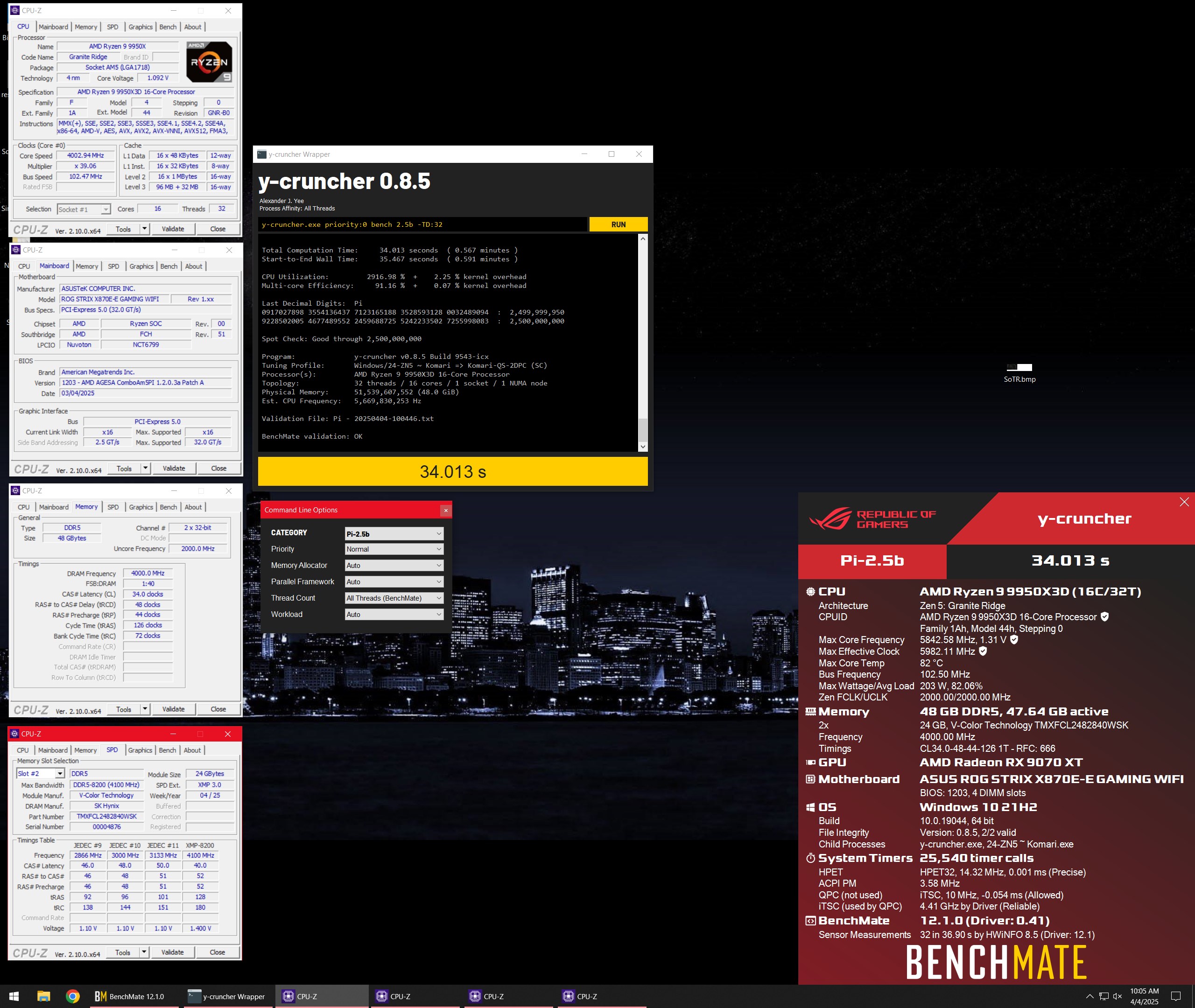Open the Thread Count dropdown

tap(394, 598)
